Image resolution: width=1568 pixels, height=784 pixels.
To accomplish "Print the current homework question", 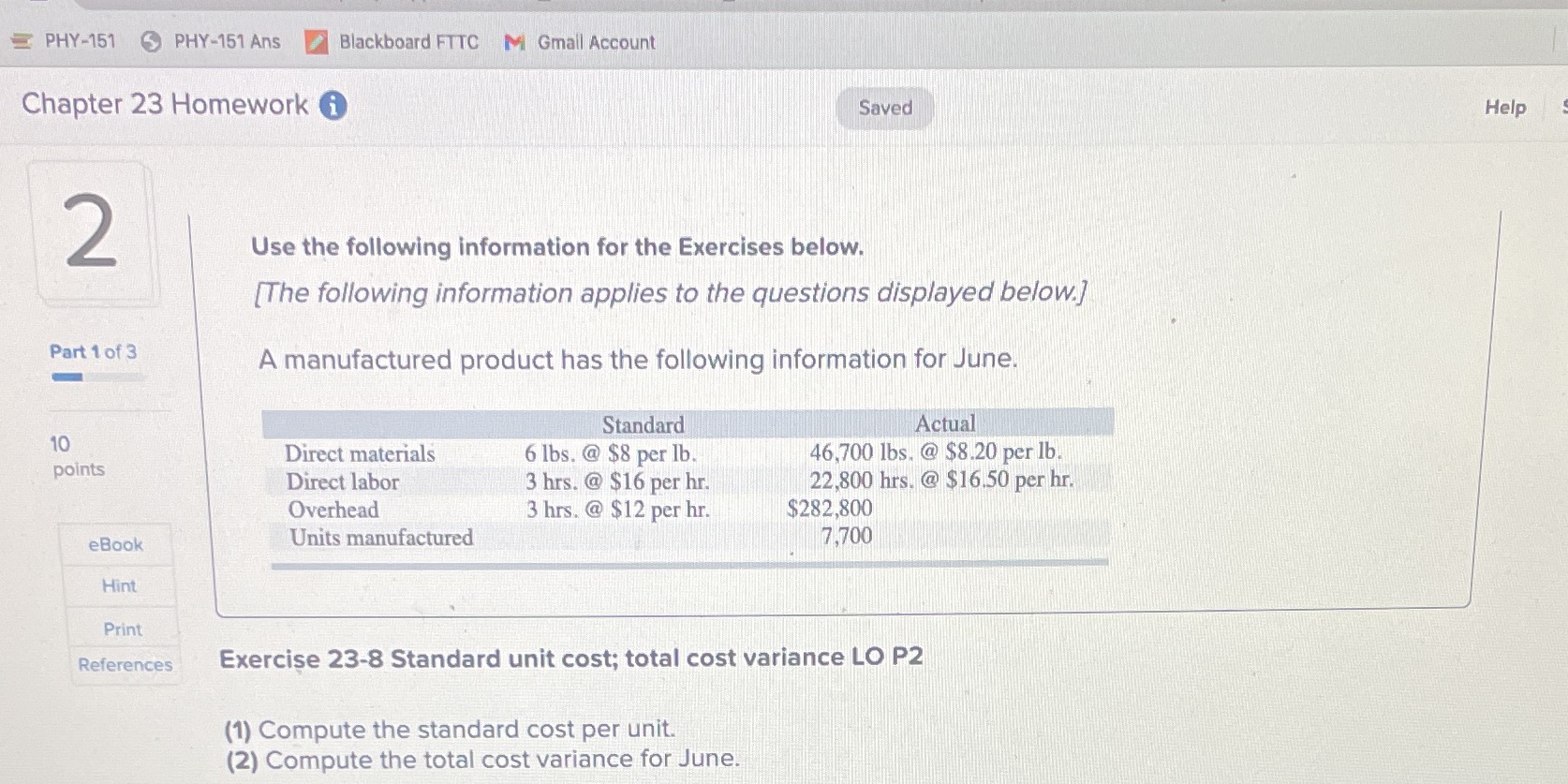I will tap(122, 629).
